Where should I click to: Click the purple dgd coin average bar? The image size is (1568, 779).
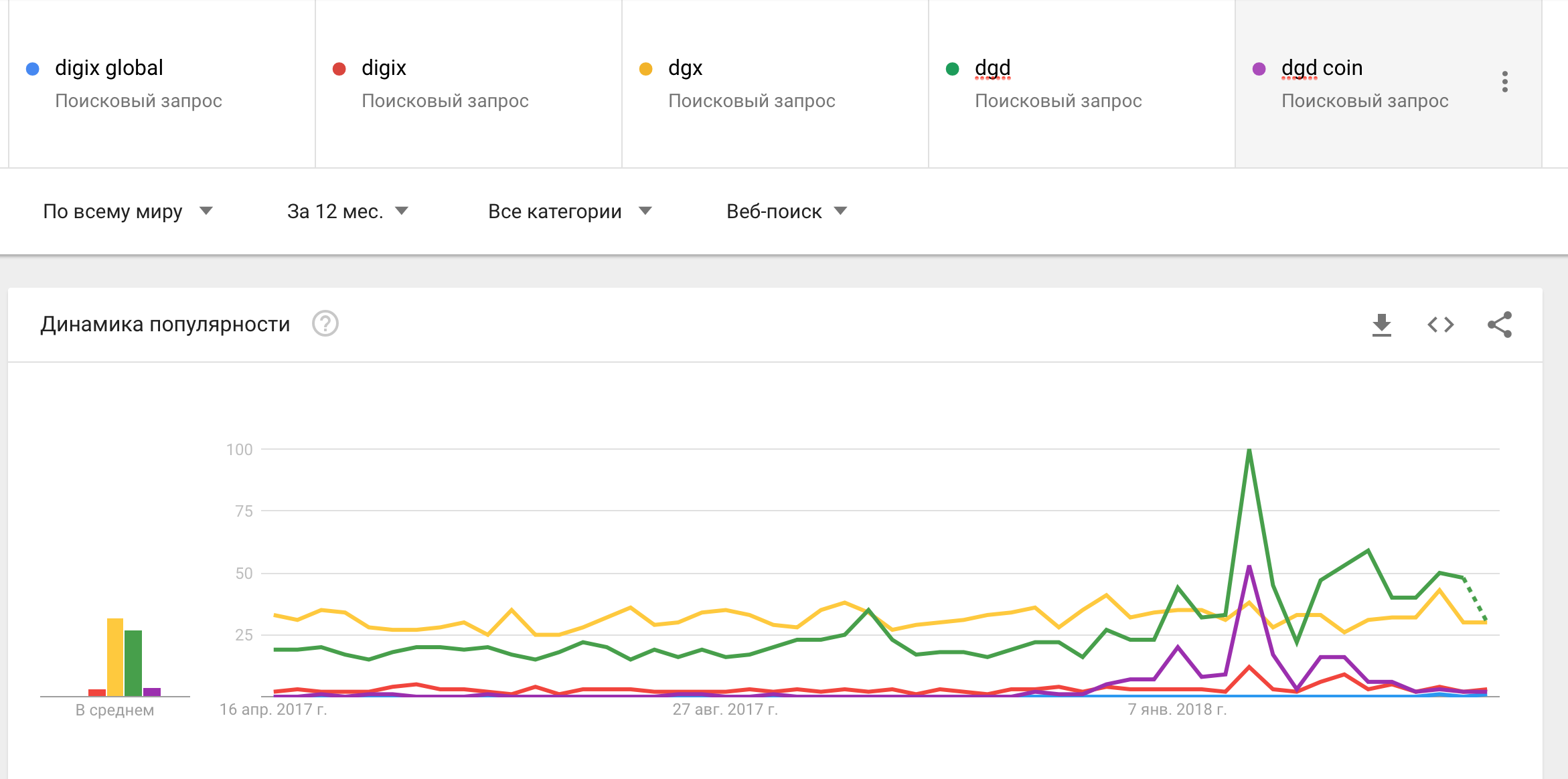click(152, 692)
